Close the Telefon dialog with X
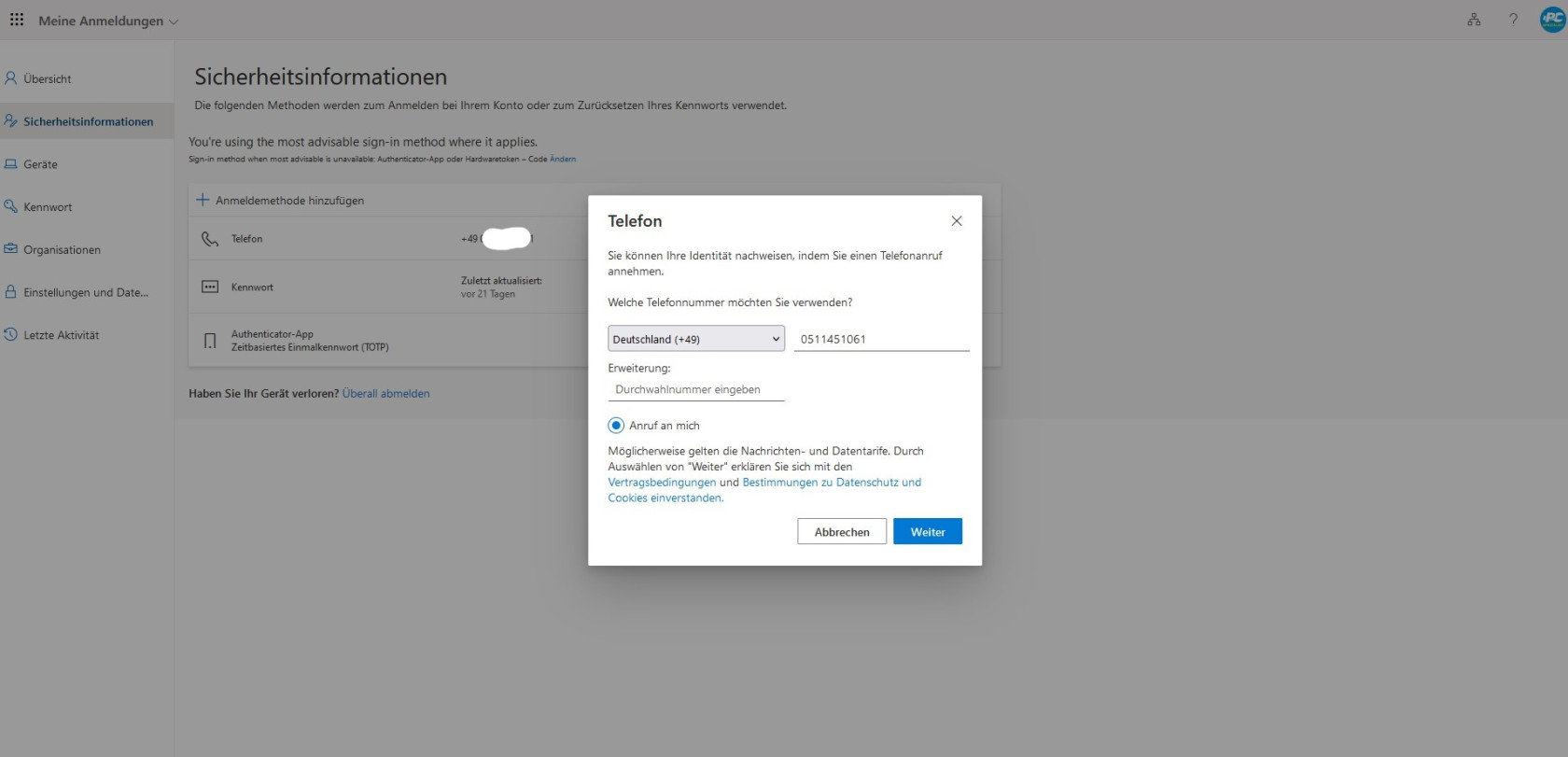The height and width of the screenshot is (757, 1568). click(x=956, y=221)
